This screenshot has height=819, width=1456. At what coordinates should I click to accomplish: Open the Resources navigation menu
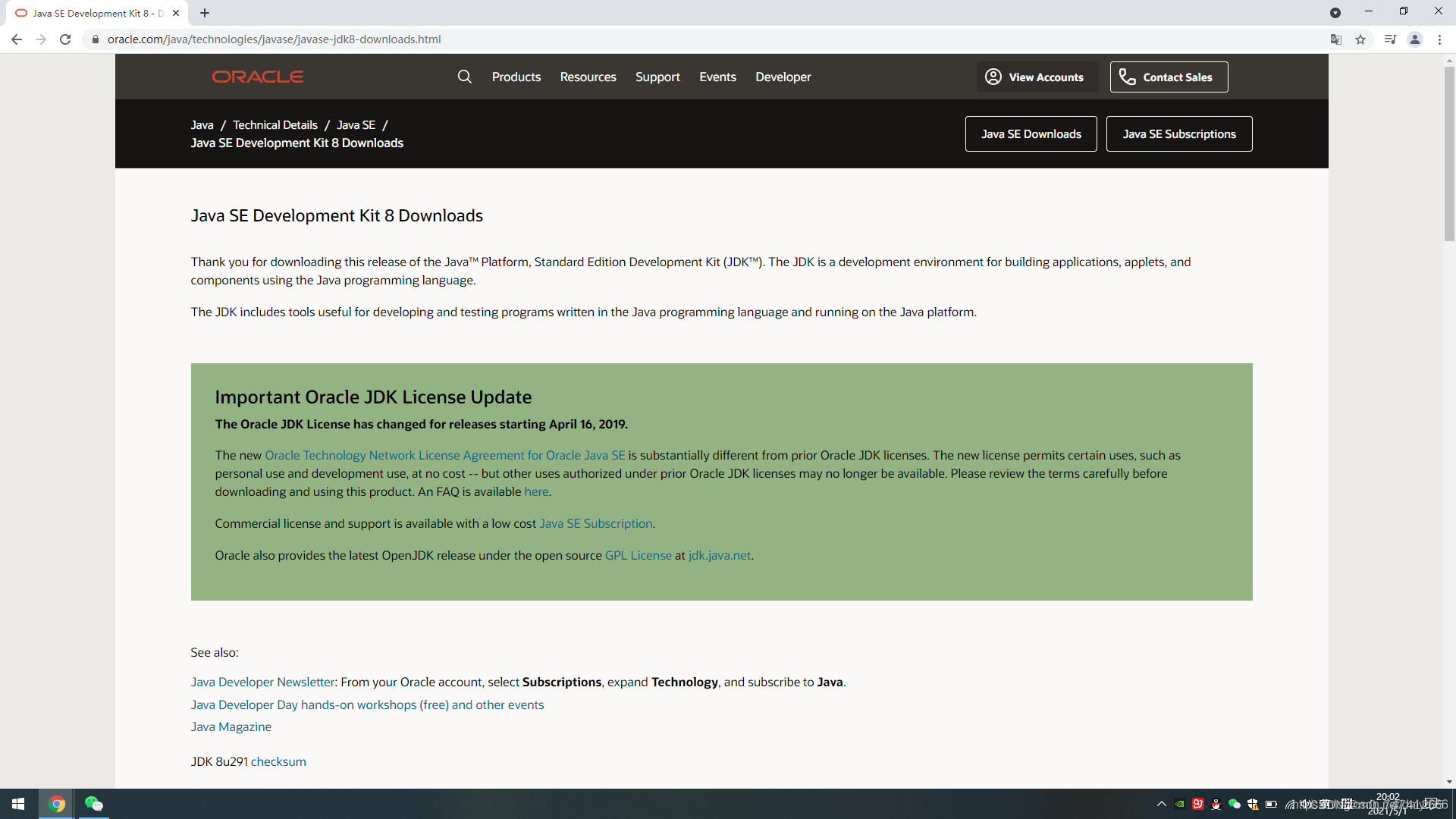[x=588, y=77]
